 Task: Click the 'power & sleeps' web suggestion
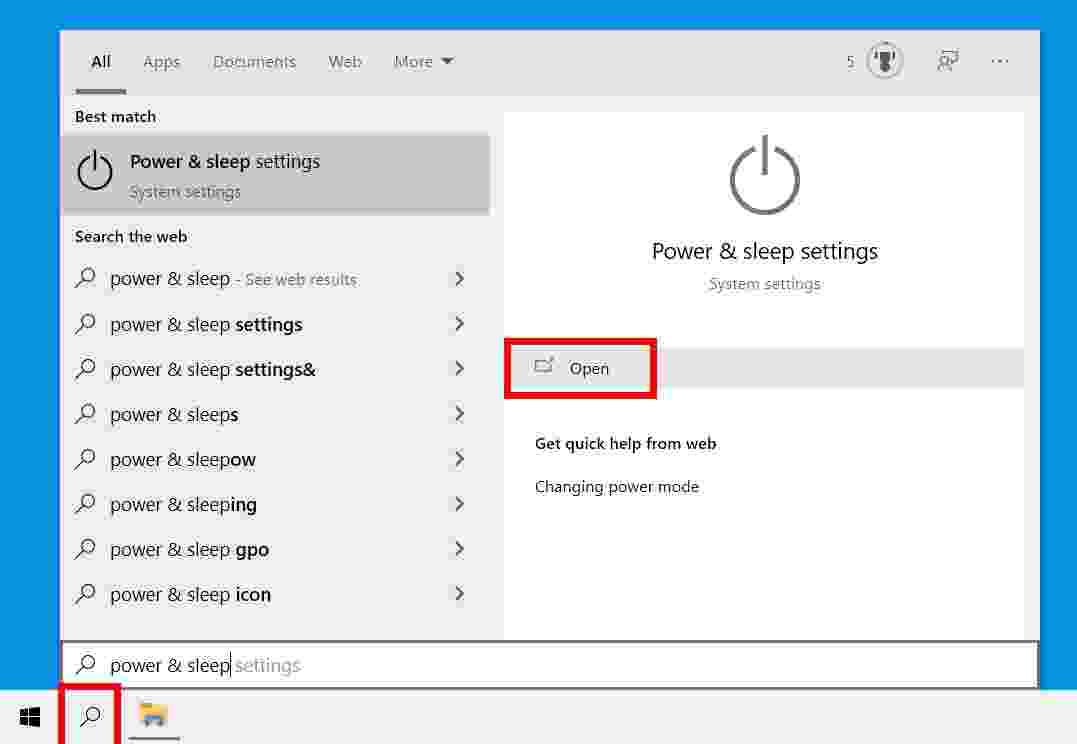click(x=173, y=414)
